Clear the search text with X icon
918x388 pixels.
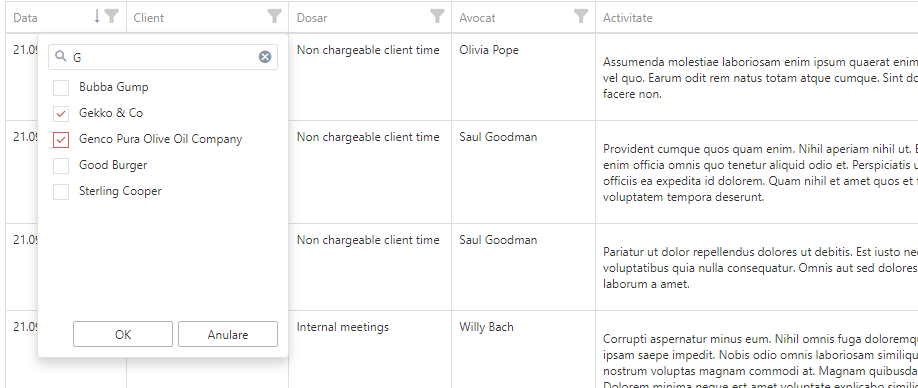click(x=265, y=57)
